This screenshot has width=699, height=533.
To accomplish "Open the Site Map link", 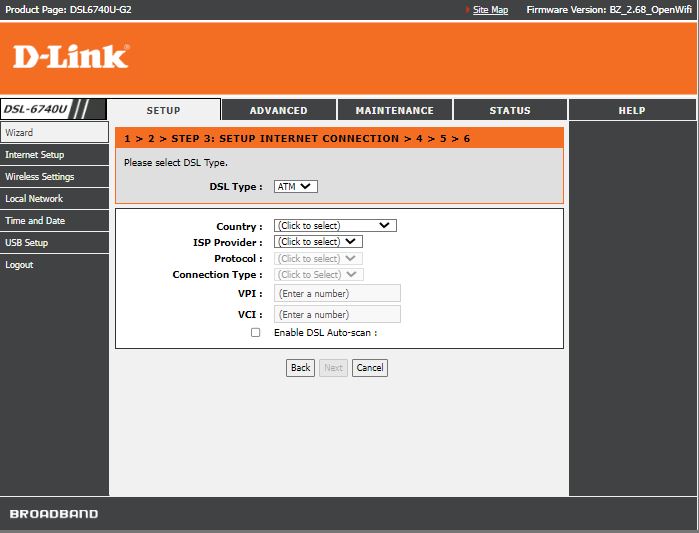I will (x=490, y=10).
